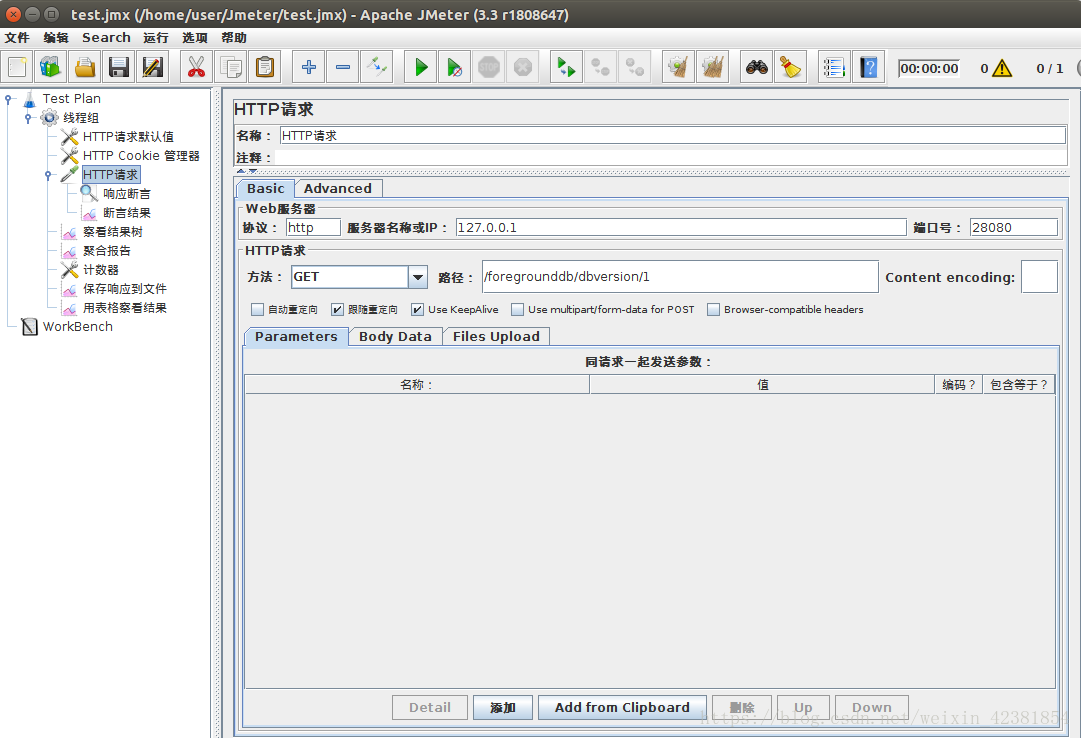The image size is (1081, 738).
Task: Open Search with binoculars icon
Action: [756, 68]
